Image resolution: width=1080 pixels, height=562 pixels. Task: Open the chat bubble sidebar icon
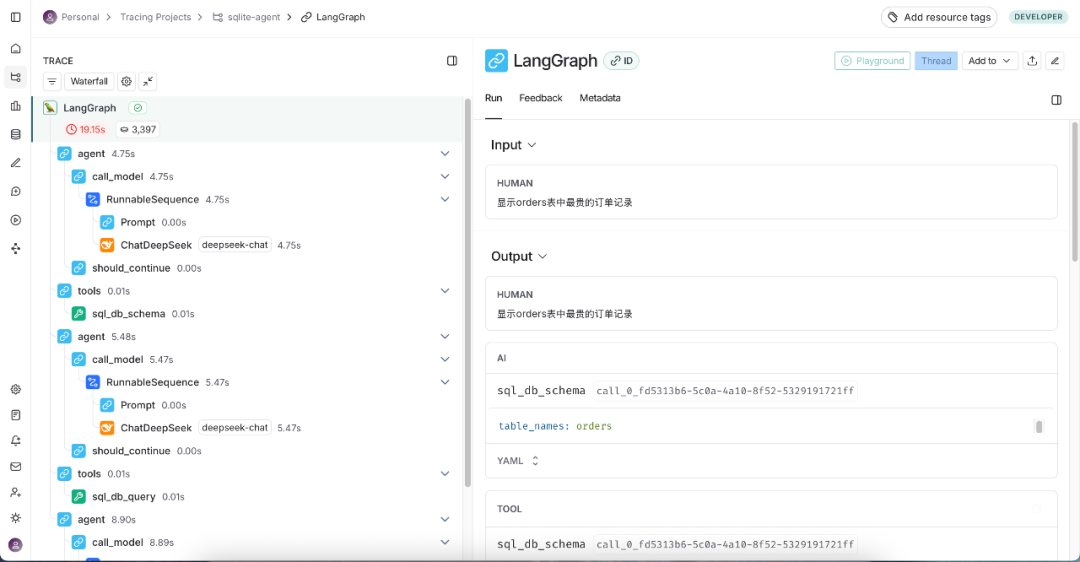tap(16, 191)
